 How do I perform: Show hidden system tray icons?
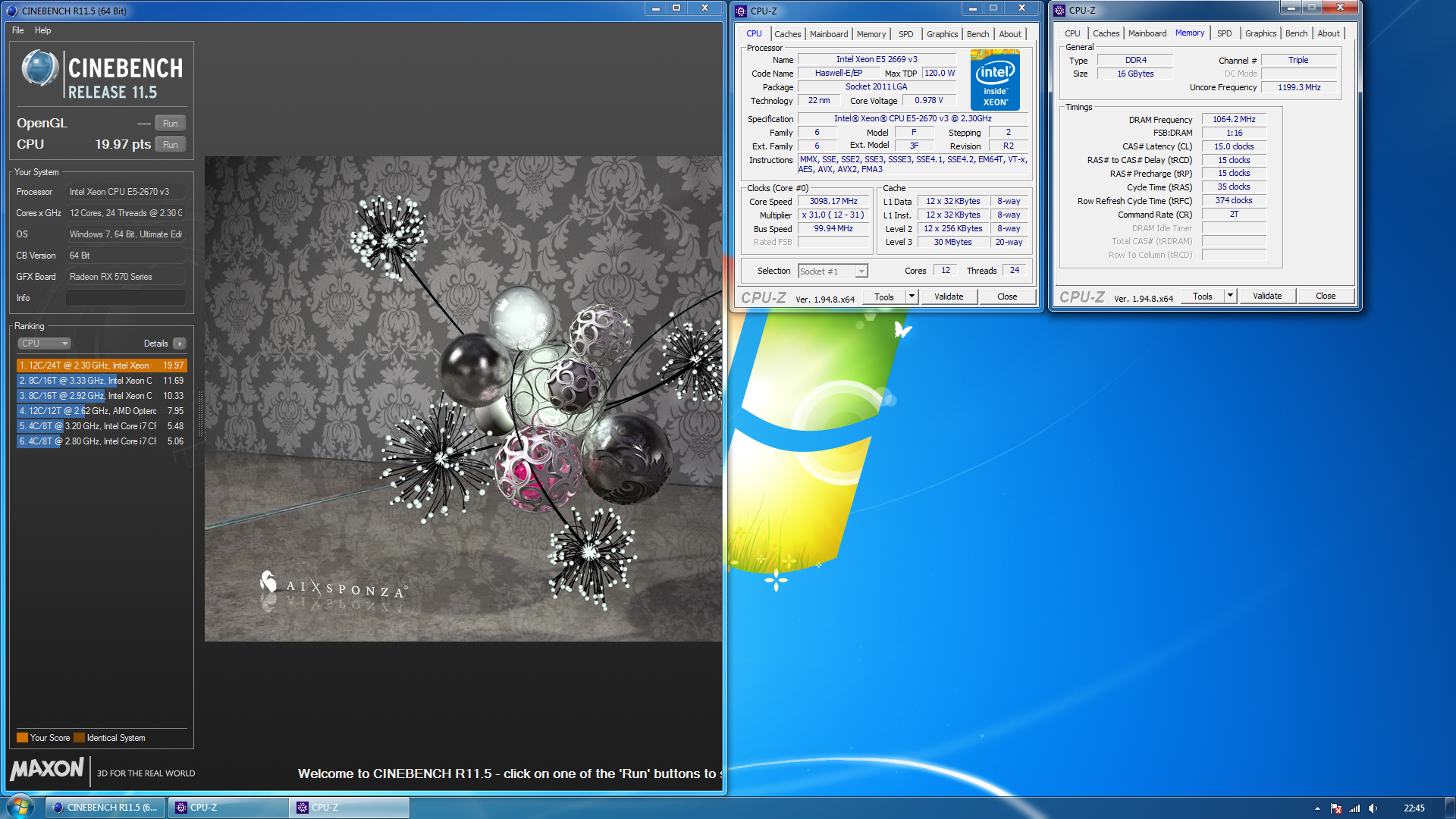(1317, 808)
